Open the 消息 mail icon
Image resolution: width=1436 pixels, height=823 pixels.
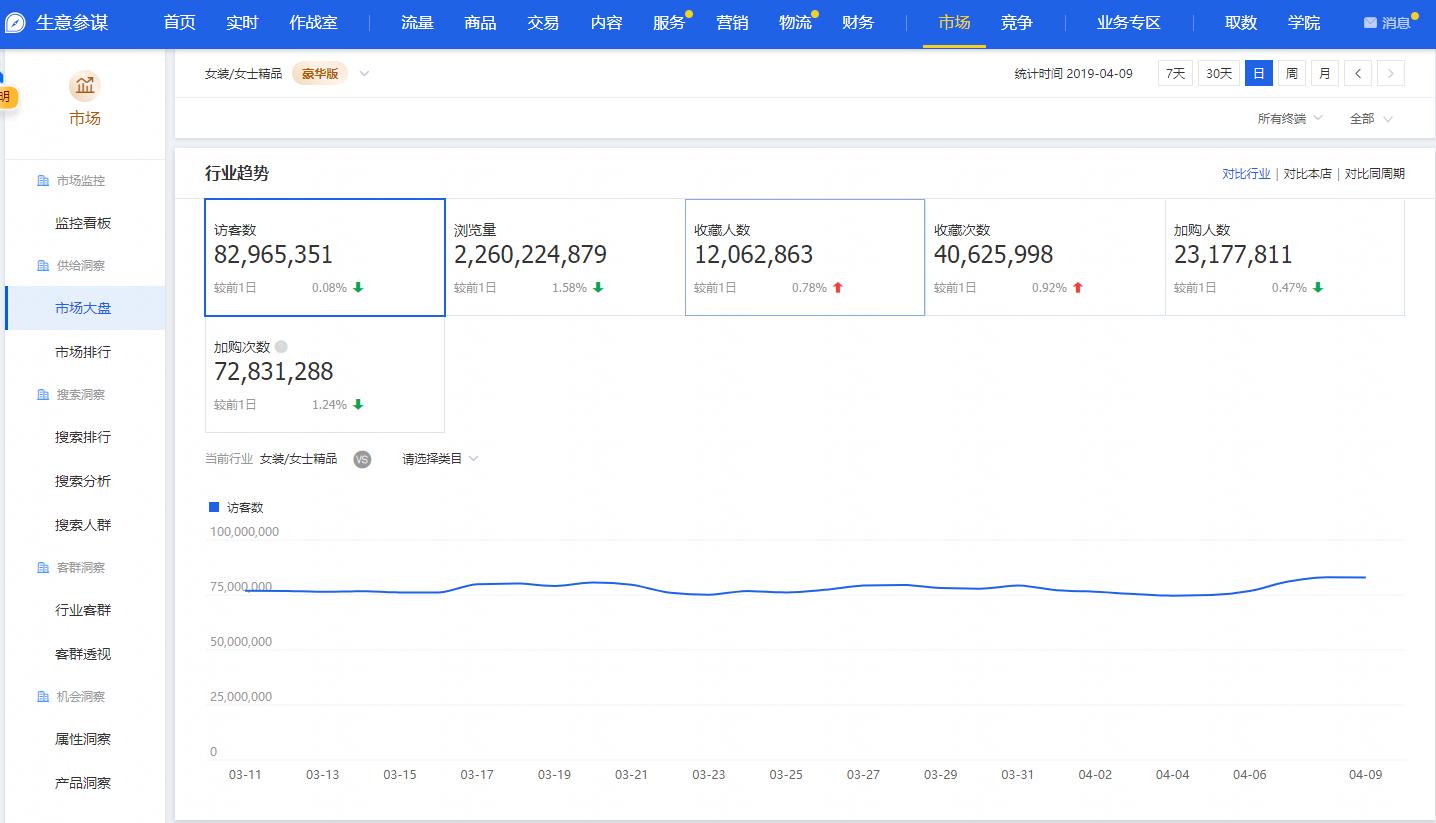pyautogui.click(x=1370, y=23)
